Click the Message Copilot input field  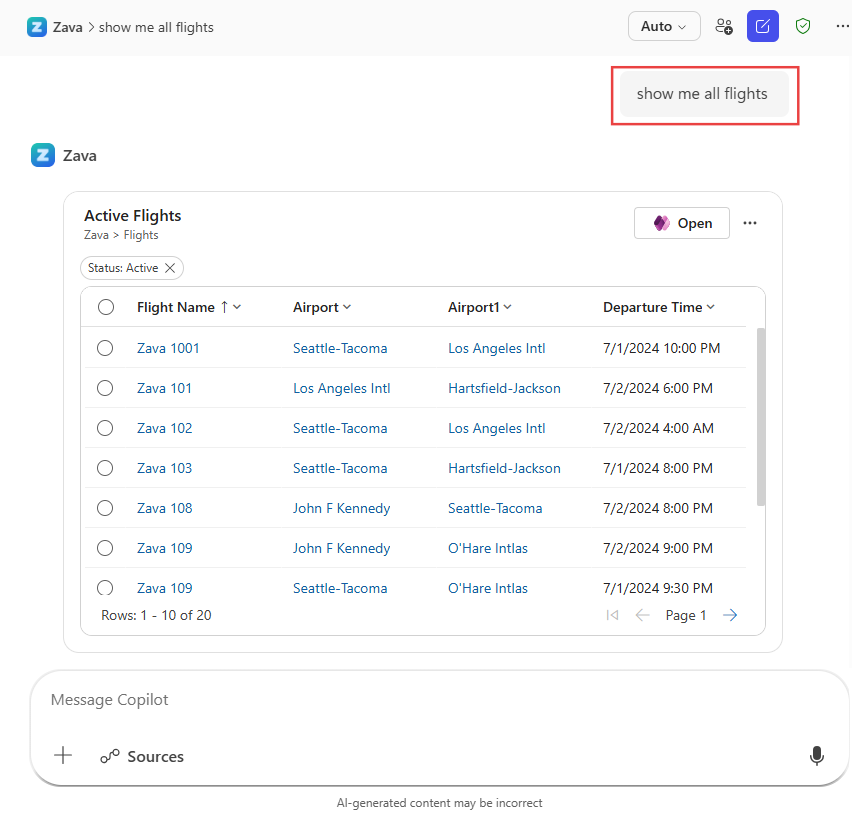[439, 700]
